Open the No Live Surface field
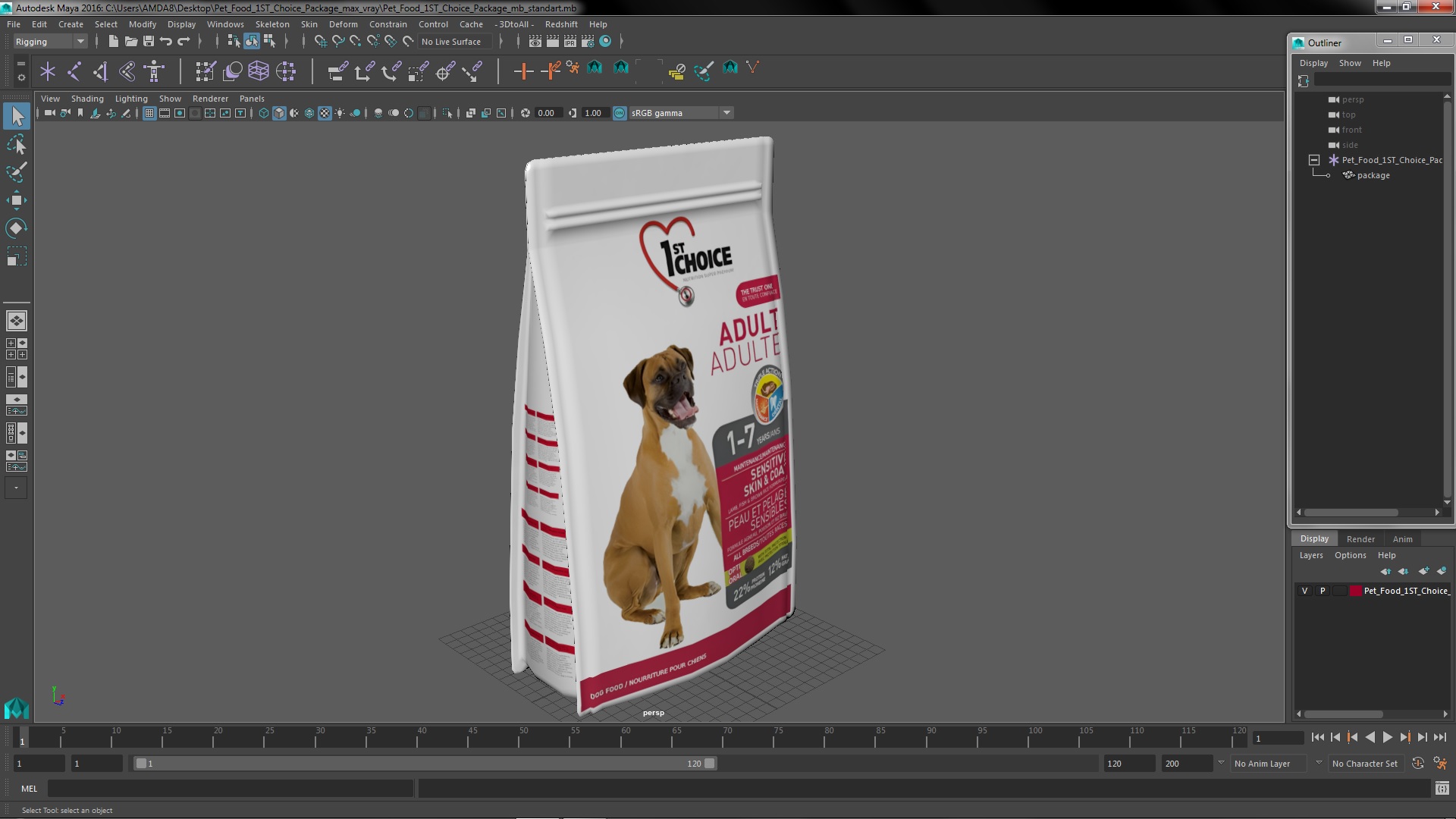The width and height of the screenshot is (1456, 819). click(455, 42)
